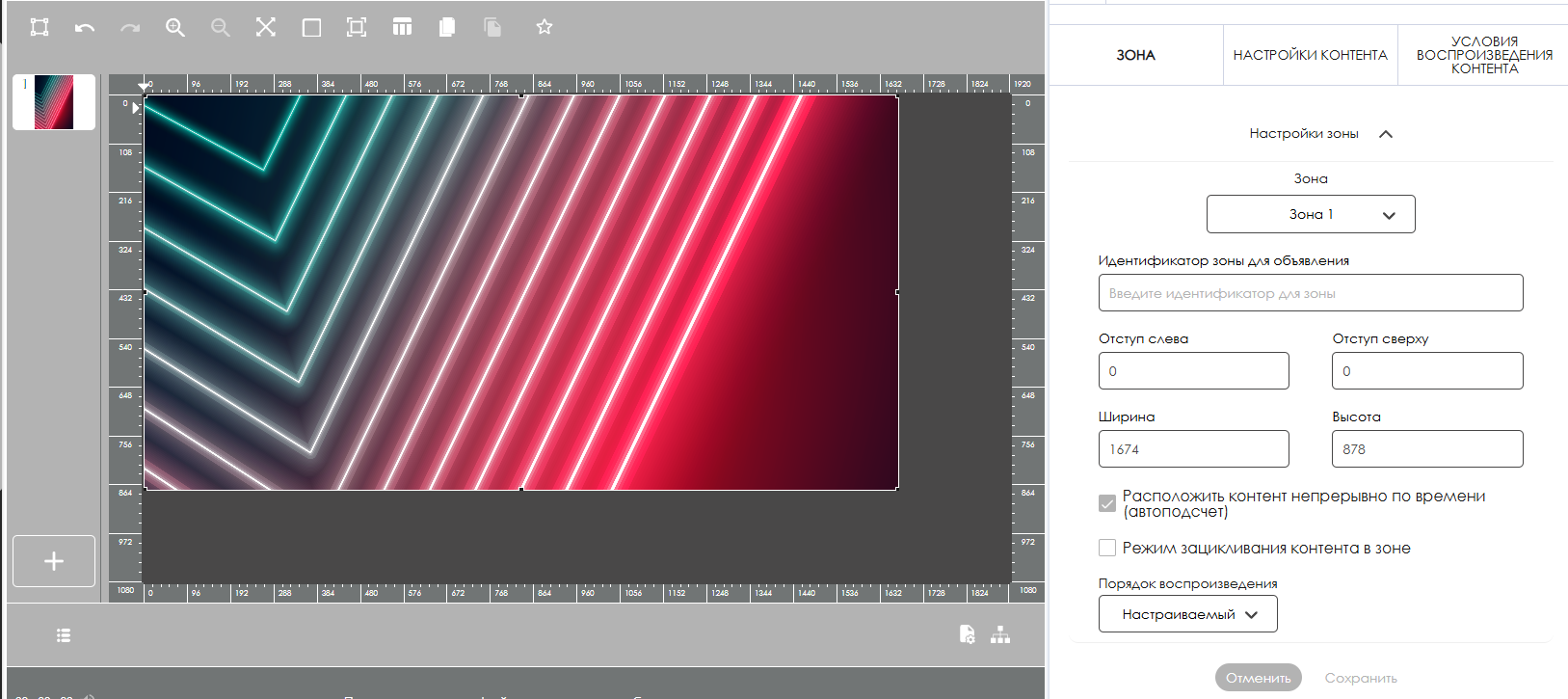
Task: Zoom in with the magnifier plus icon
Action: tap(174, 28)
